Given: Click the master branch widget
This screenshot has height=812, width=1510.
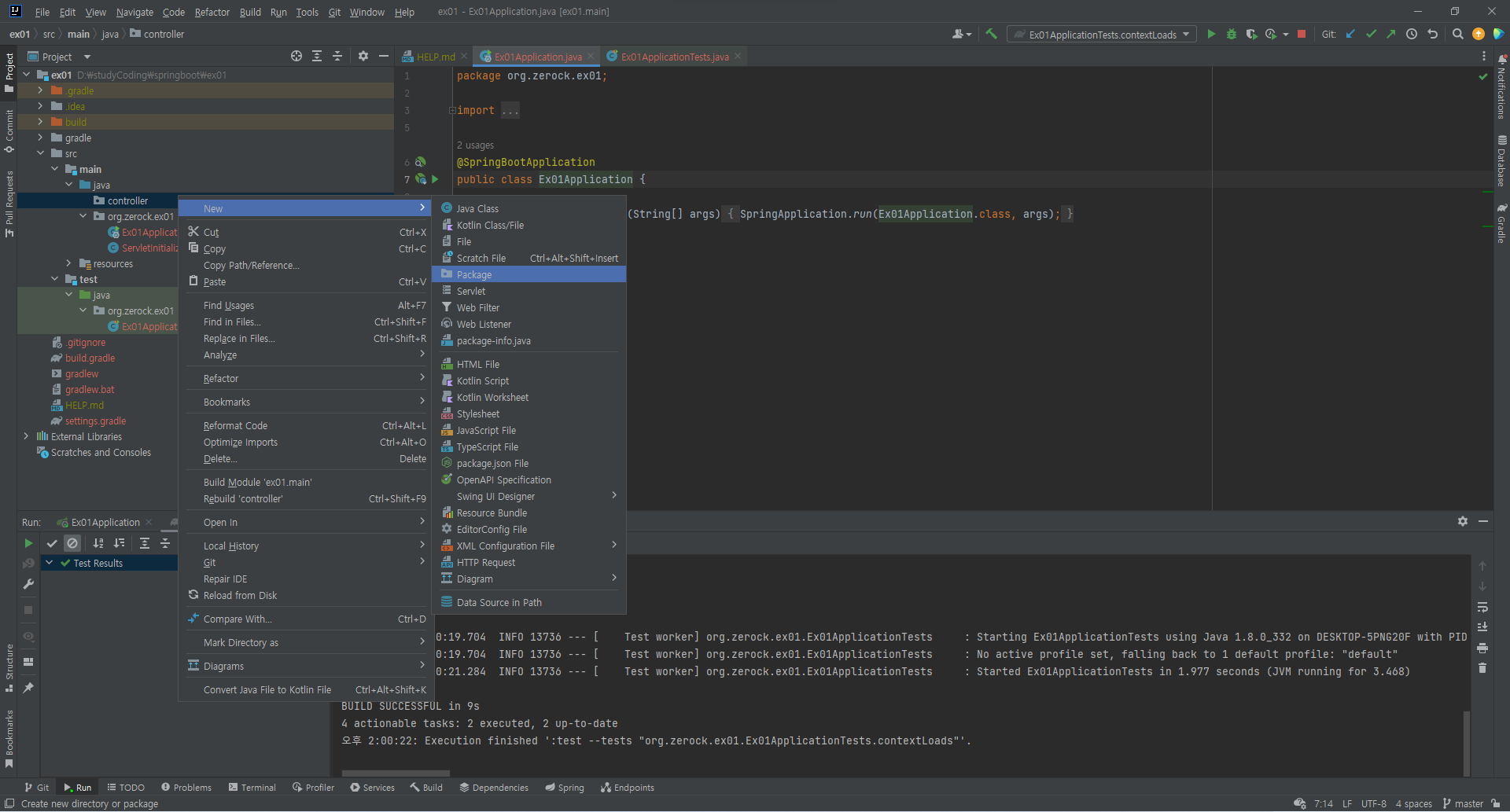Looking at the screenshot, I should [1463, 803].
